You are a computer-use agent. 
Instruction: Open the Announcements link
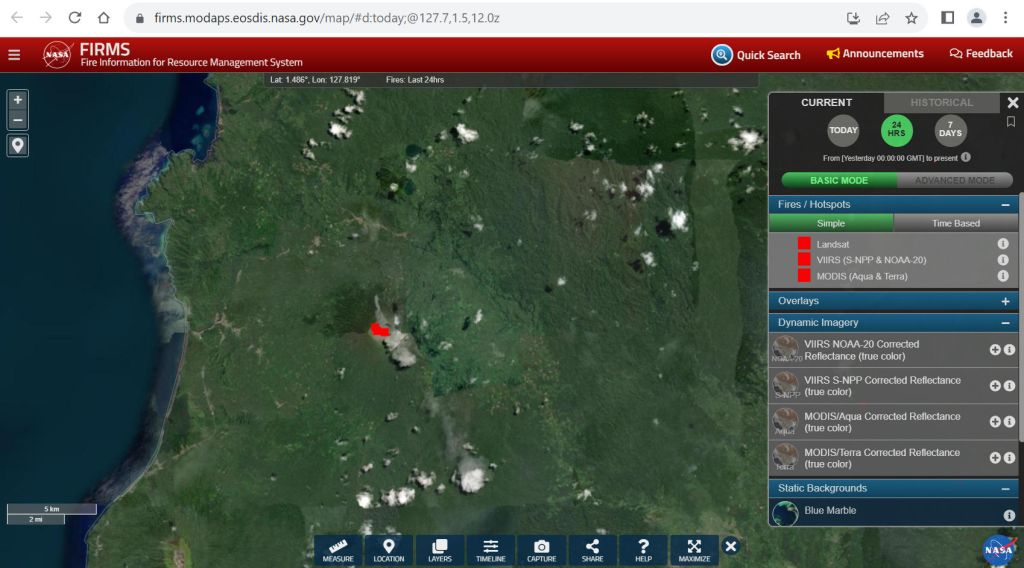[x=875, y=54]
